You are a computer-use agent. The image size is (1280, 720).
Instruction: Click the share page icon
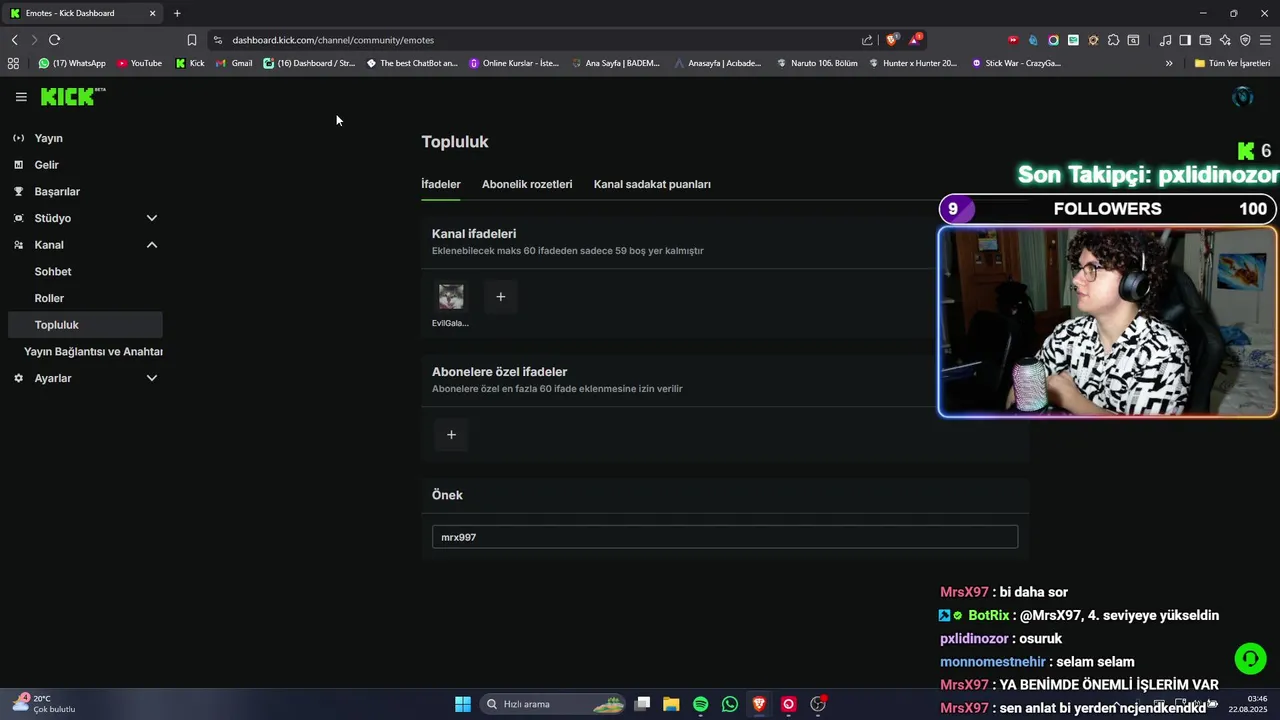(x=867, y=40)
